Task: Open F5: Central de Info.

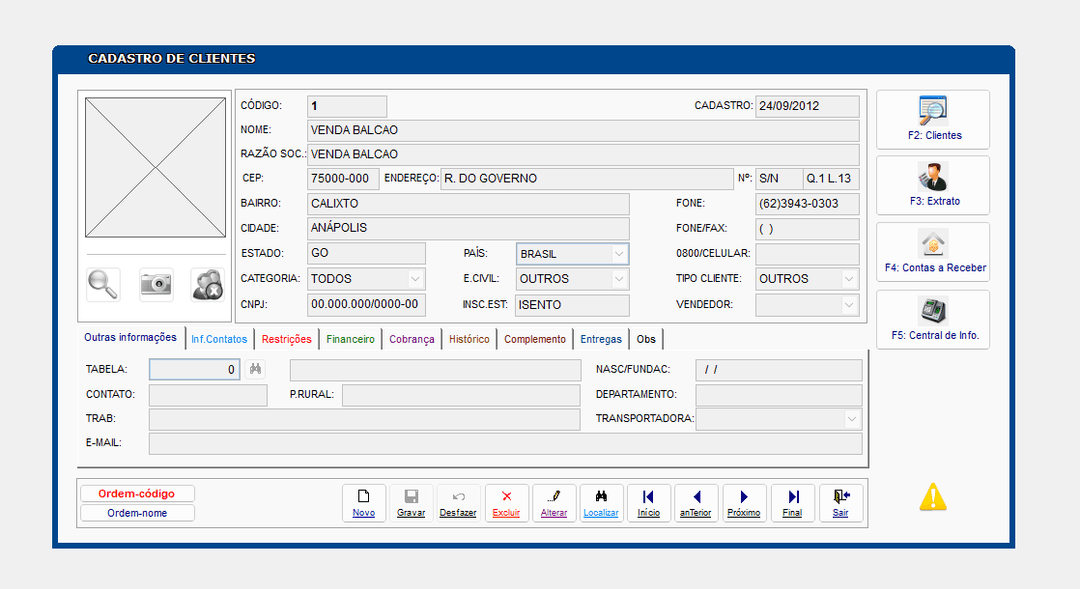Action: coord(933,320)
